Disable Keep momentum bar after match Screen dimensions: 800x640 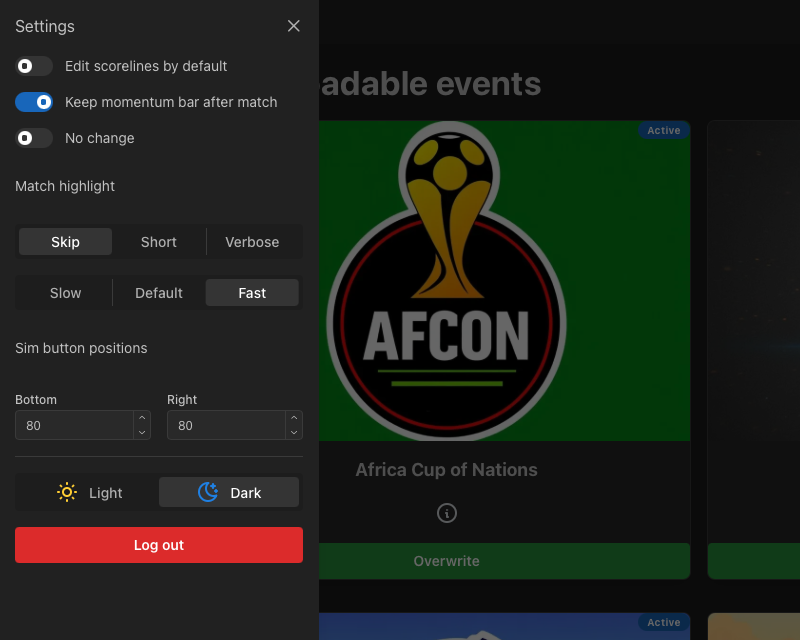[x=34, y=102]
